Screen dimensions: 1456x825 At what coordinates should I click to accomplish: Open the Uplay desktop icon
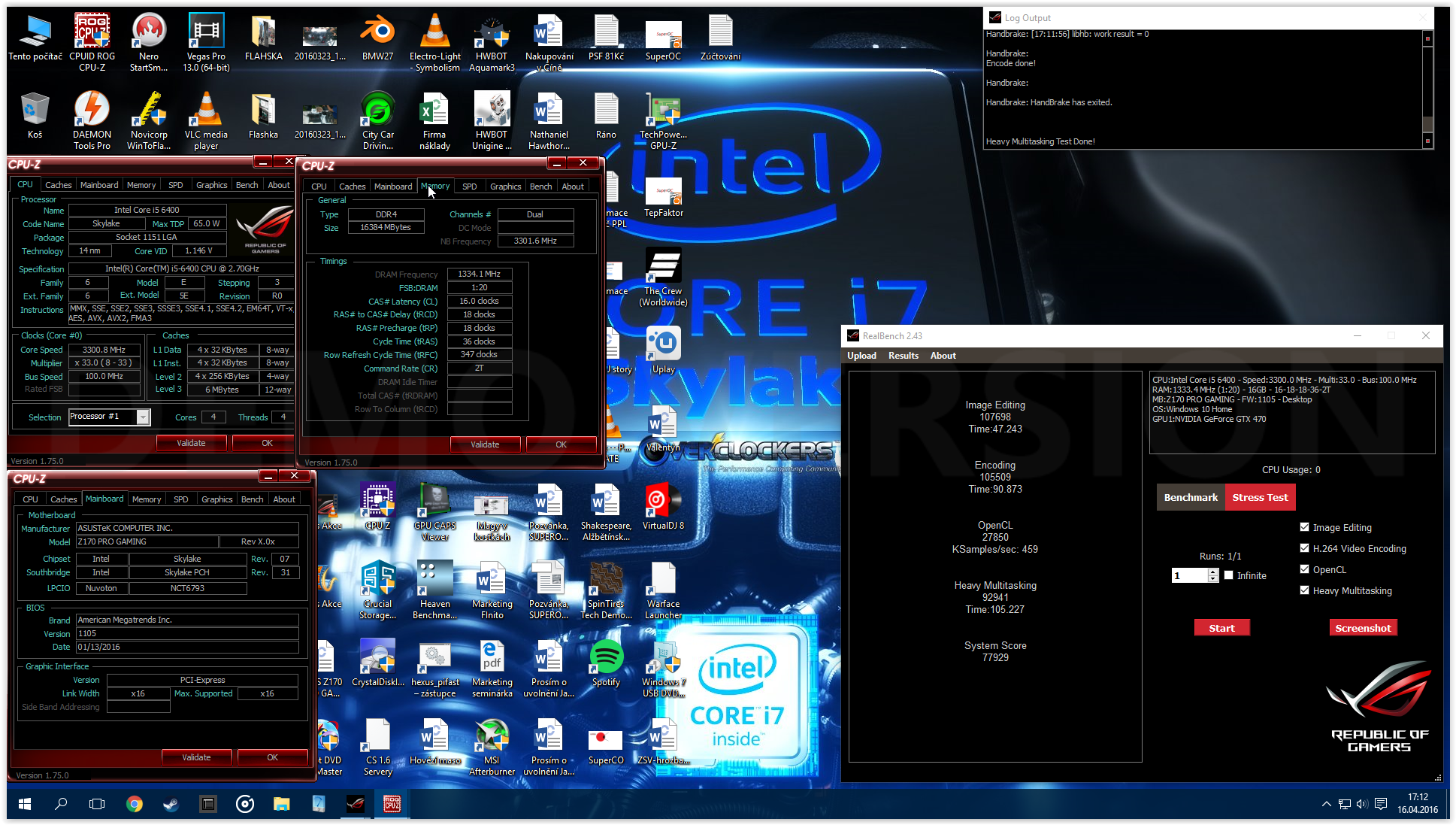click(663, 350)
